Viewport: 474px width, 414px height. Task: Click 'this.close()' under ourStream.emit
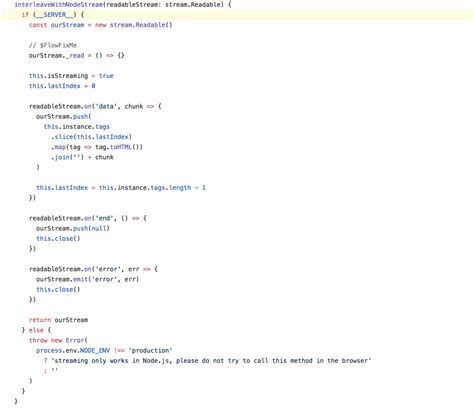[x=58, y=289]
